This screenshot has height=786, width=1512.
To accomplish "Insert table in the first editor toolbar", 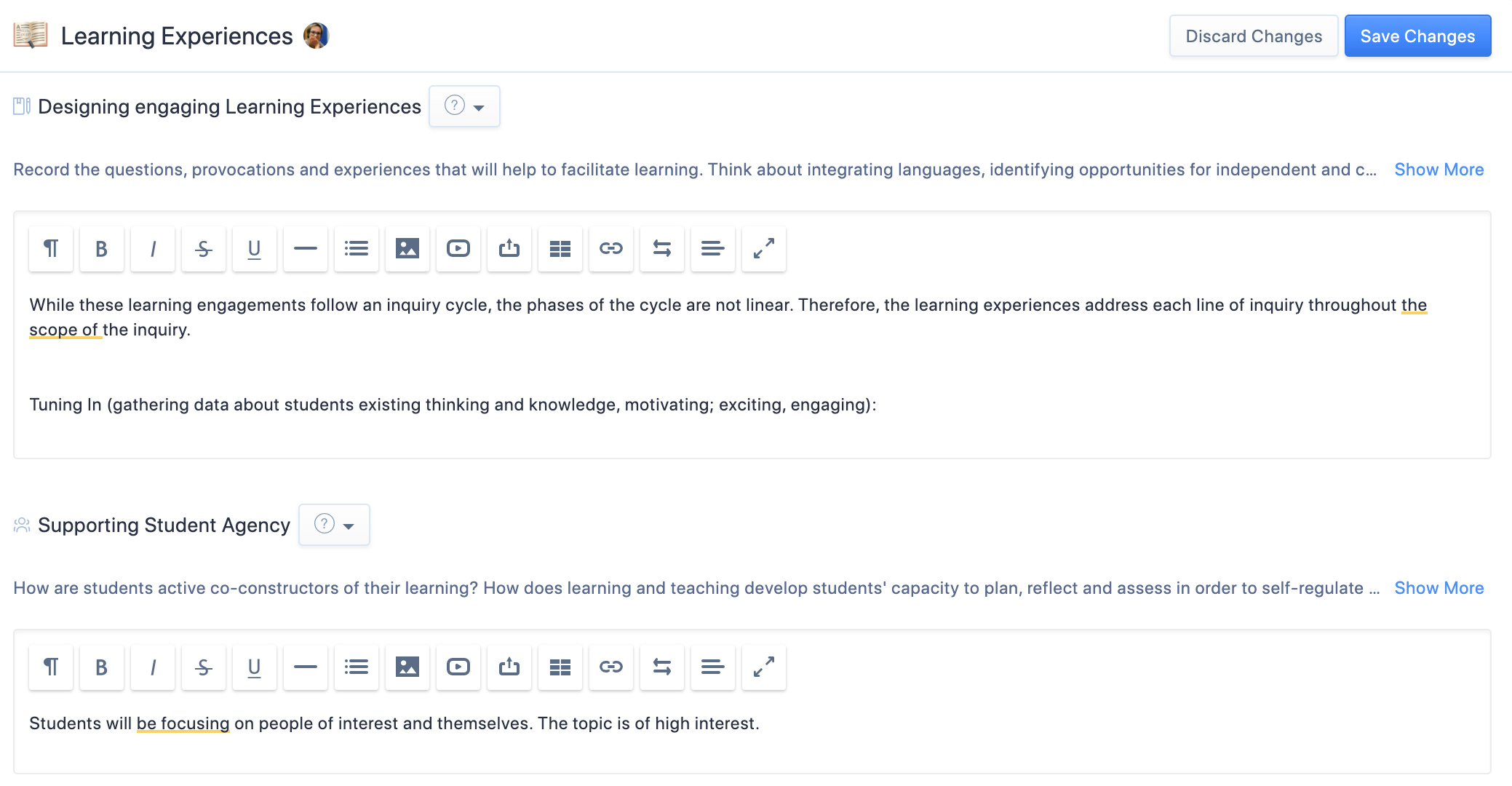I will click(x=560, y=249).
